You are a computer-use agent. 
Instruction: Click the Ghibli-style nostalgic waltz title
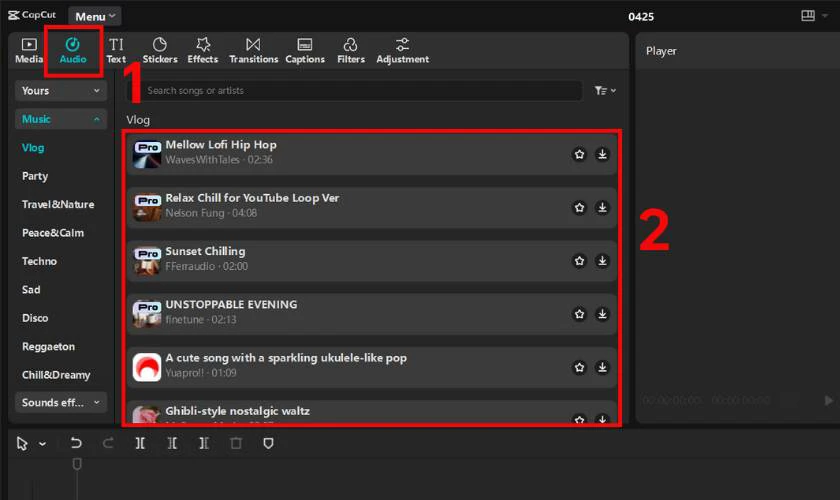[x=237, y=411]
